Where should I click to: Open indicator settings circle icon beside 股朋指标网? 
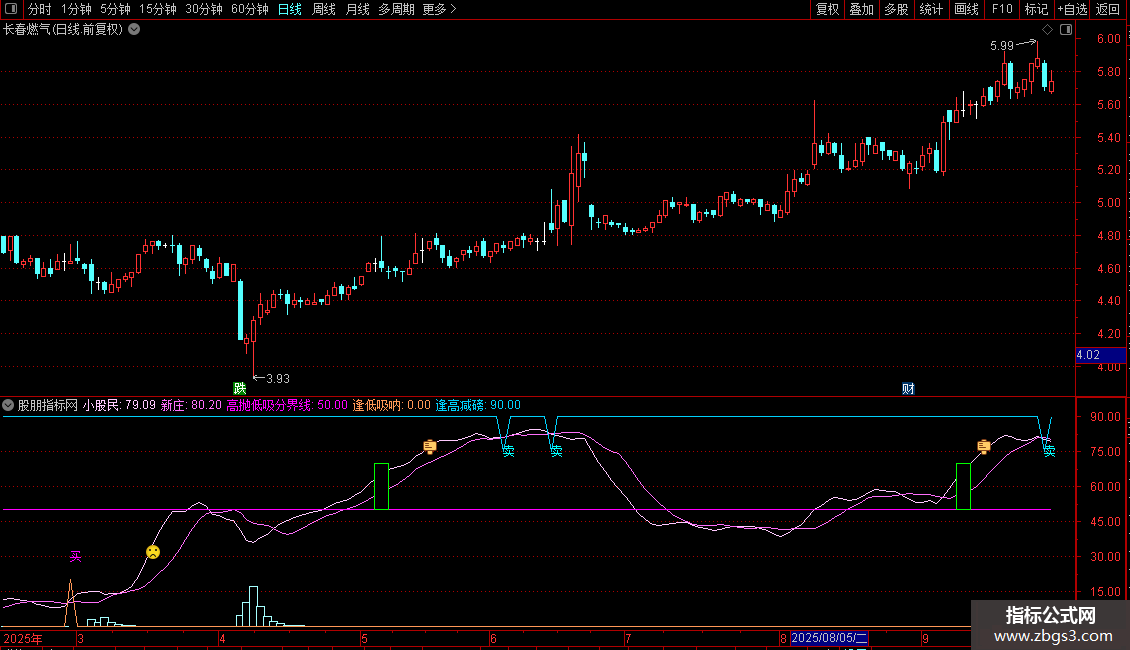click(x=8, y=405)
